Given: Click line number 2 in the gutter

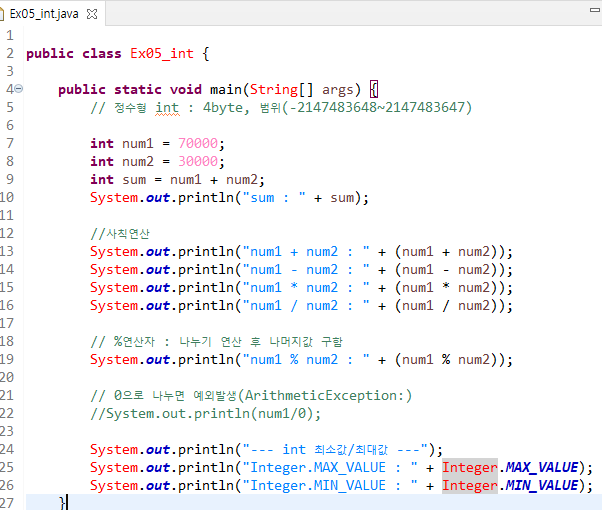Looking at the screenshot, I should pos(10,53).
